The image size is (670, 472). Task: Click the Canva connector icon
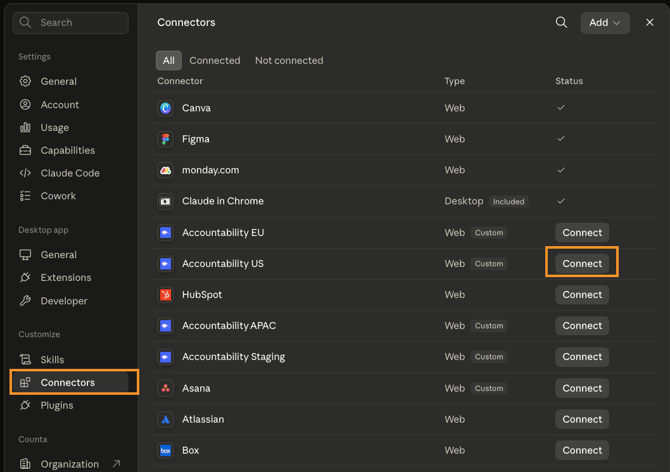tap(165, 108)
